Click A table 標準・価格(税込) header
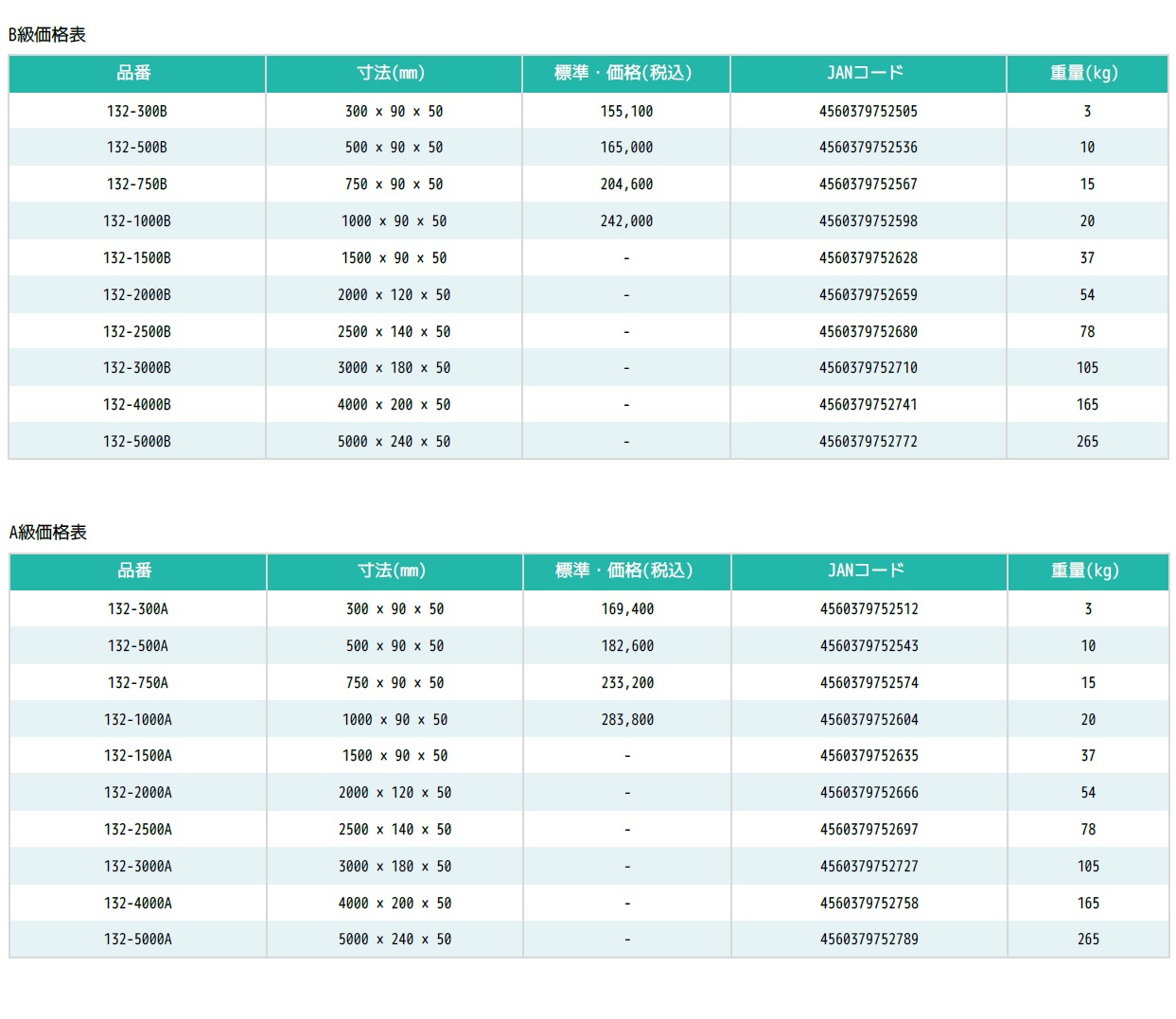The width and height of the screenshot is (1176, 1019). click(625, 571)
